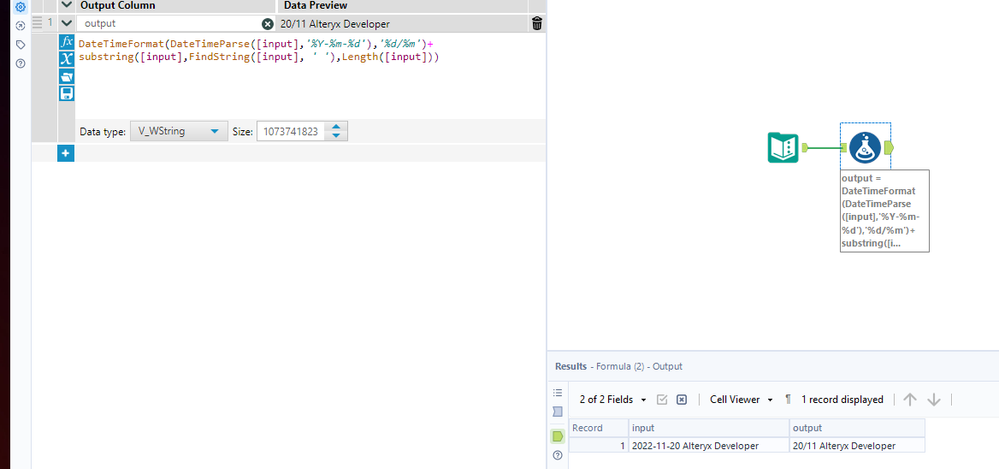Open the Annotation tag icon in sidebar
999x469 pixels.
20,45
